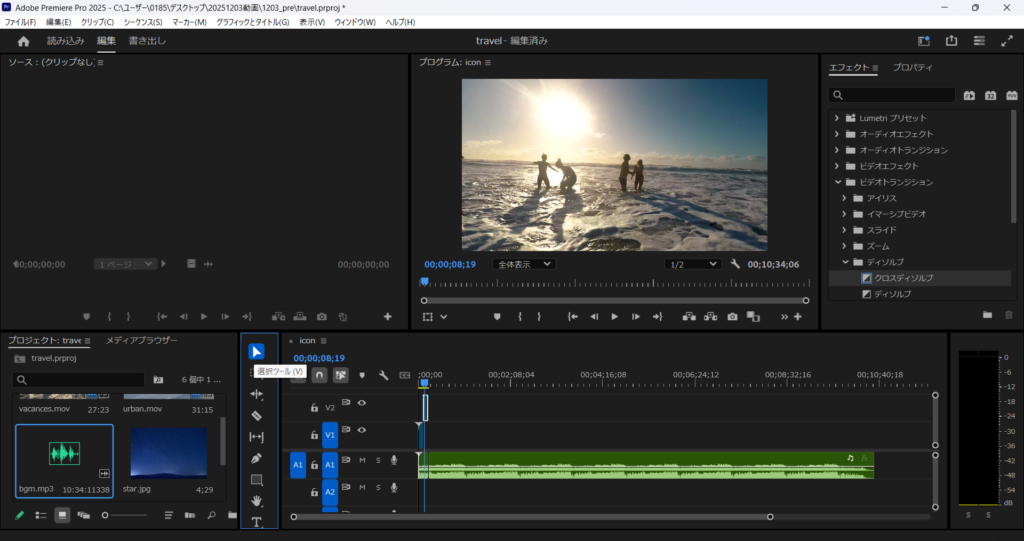The image size is (1024, 541).
Task: Open the 書き出し workspace
Action: point(147,41)
